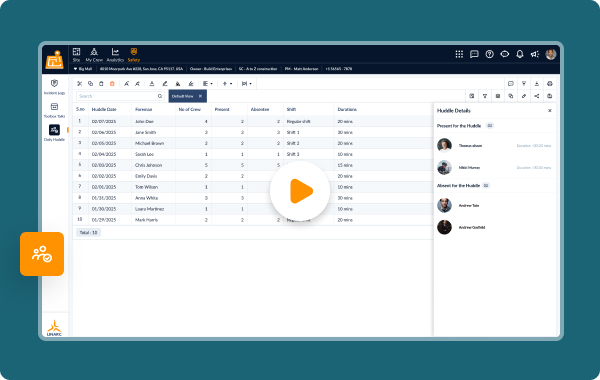Select the John Doe row
The image size is (600, 380).
point(253,121)
